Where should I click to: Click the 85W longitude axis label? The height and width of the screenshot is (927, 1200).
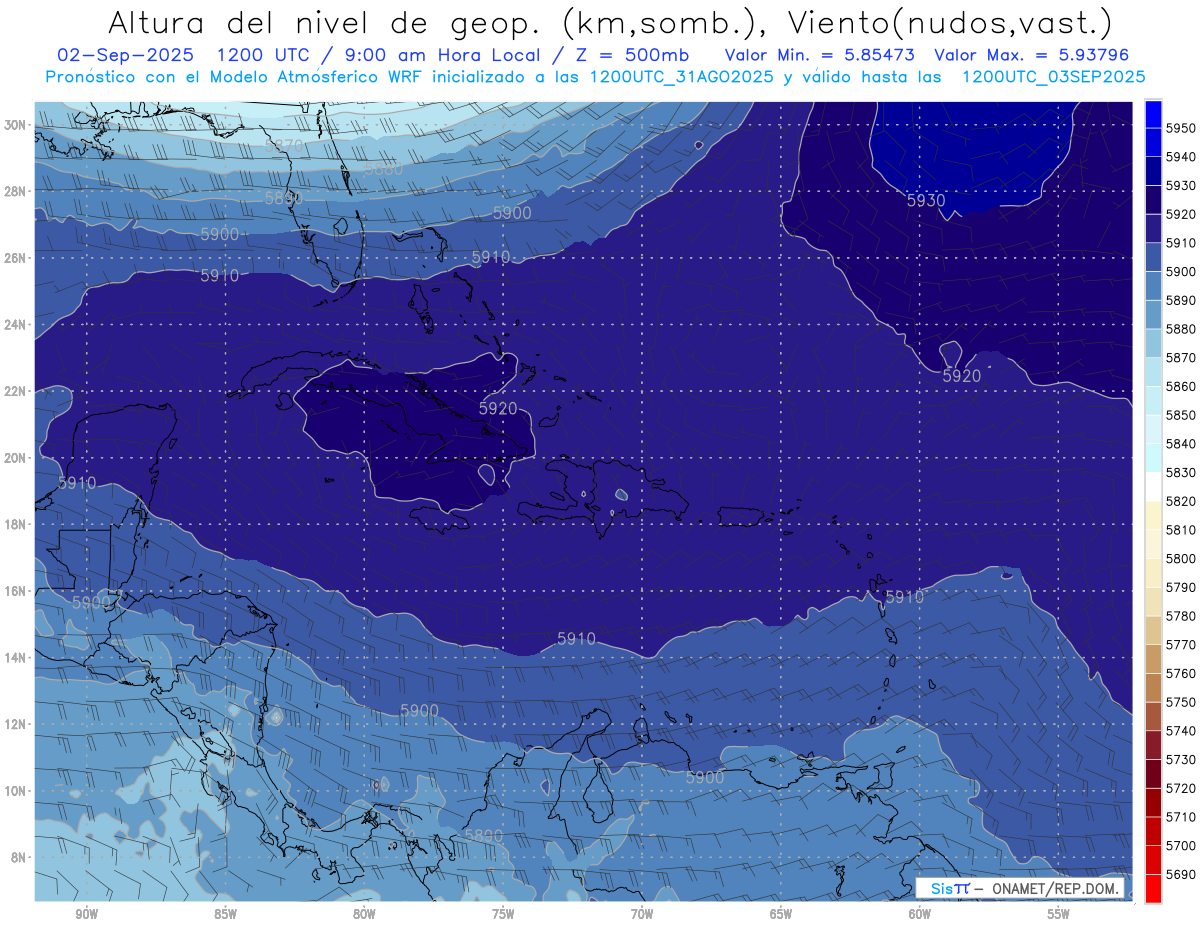click(x=225, y=914)
